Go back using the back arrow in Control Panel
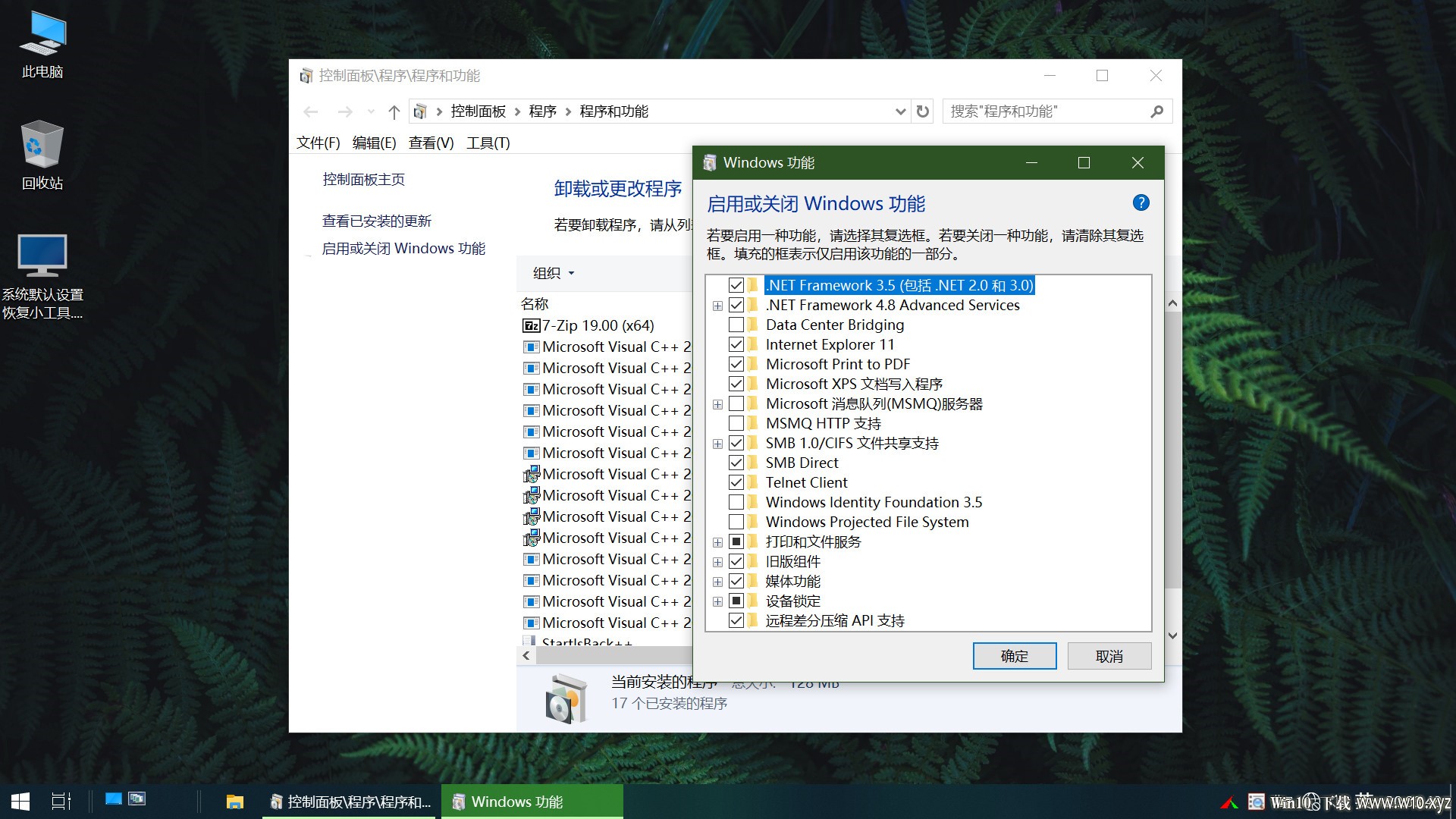This screenshot has height=819, width=1456. pyautogui.click(x=310, y=111)
